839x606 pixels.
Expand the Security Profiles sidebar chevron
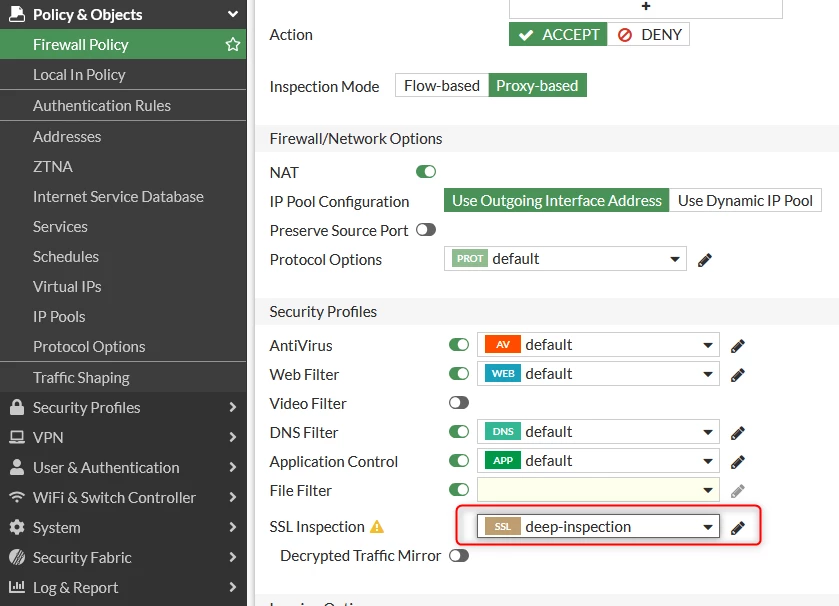tap(233, 407)
